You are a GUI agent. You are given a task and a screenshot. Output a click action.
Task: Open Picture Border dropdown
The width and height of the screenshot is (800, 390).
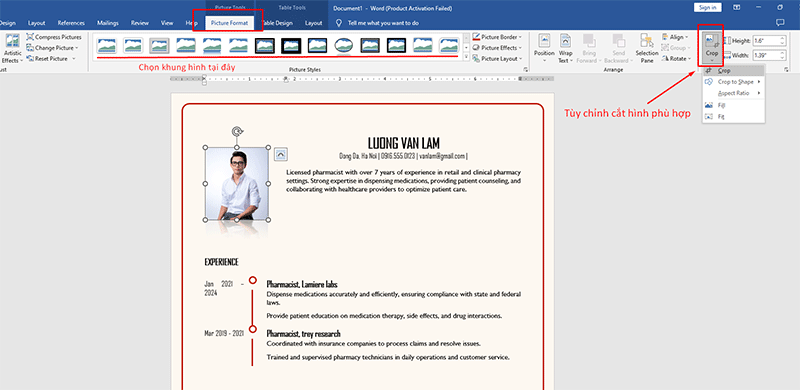(497, 37)
